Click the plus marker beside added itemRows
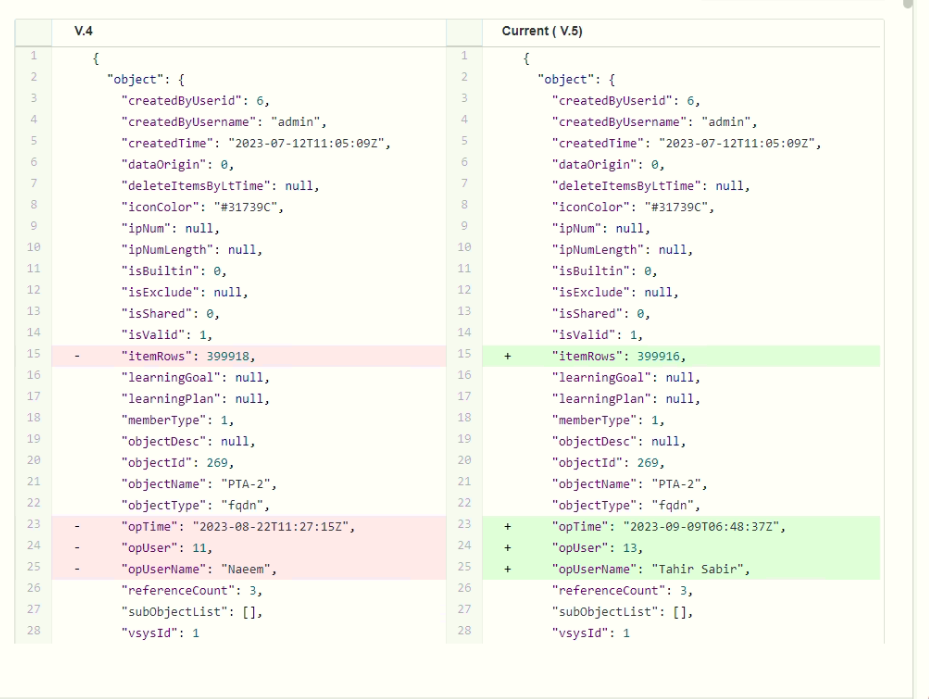Screen dimensions: 929x699 507,356
